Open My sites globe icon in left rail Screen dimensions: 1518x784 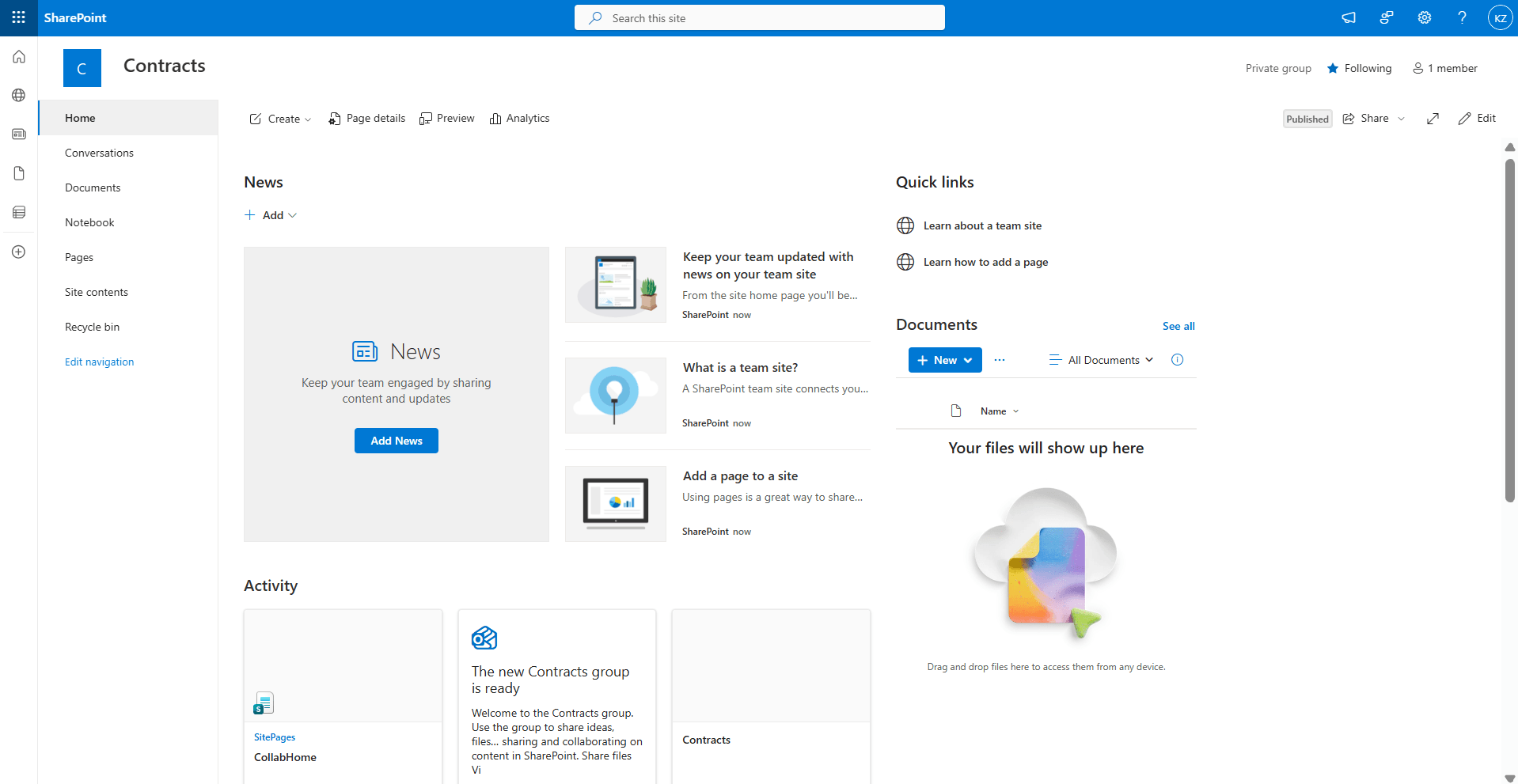point(19,96)
